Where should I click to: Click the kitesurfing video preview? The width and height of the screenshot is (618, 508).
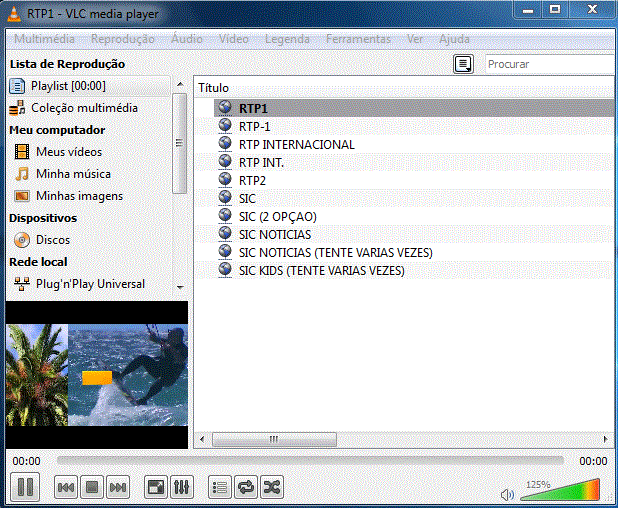point(97,375)
